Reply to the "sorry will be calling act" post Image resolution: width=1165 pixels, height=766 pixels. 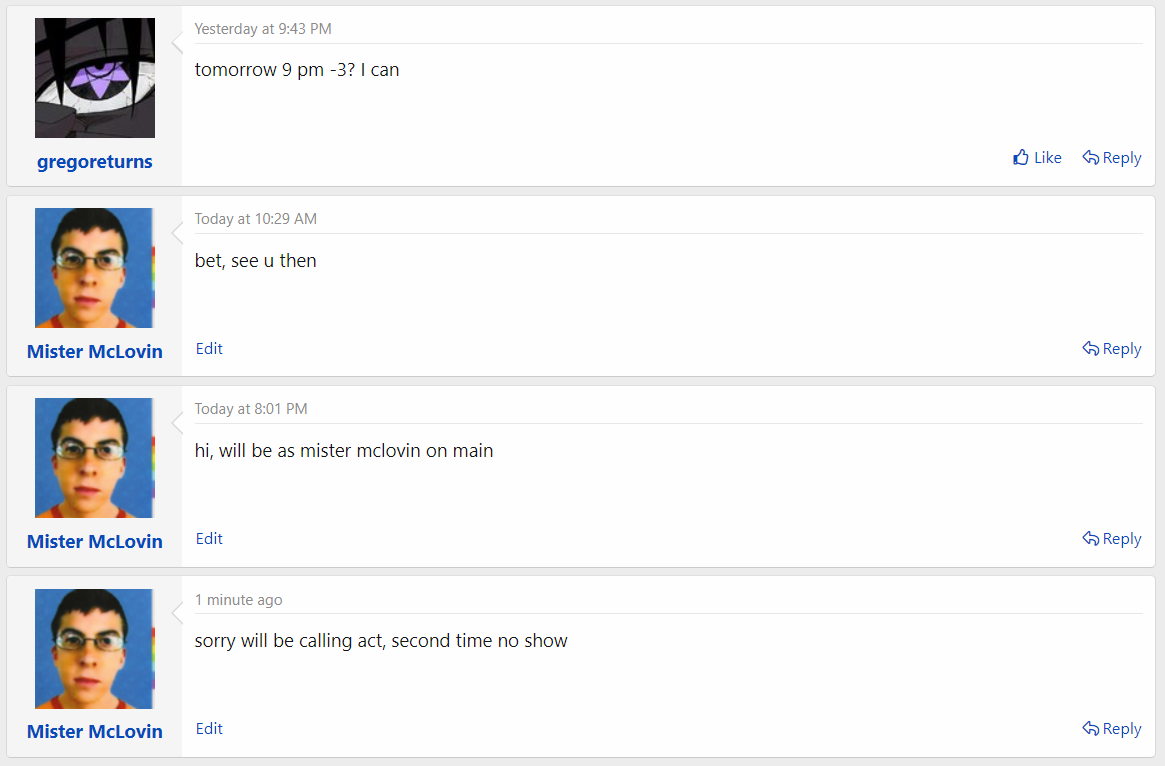(1112, 729)
